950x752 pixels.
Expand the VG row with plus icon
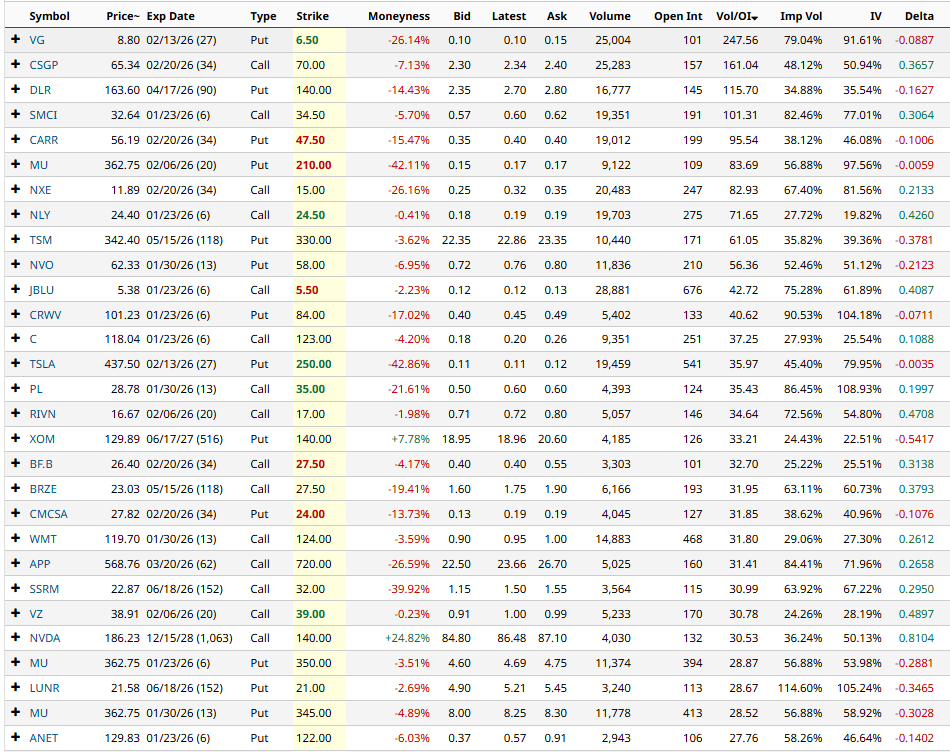[16, 39]
